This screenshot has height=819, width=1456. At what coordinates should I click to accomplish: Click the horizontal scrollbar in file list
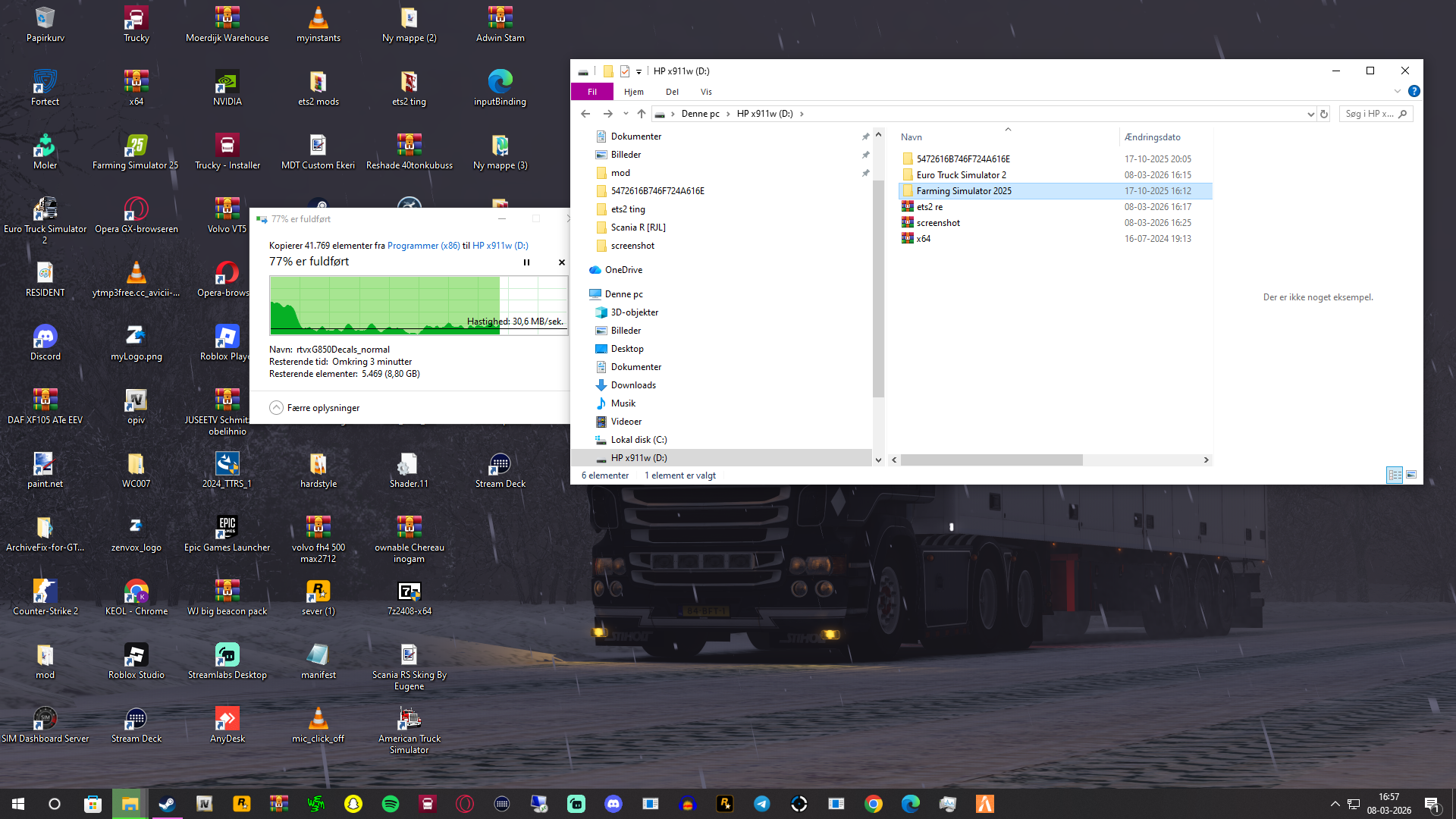[991, 460]
